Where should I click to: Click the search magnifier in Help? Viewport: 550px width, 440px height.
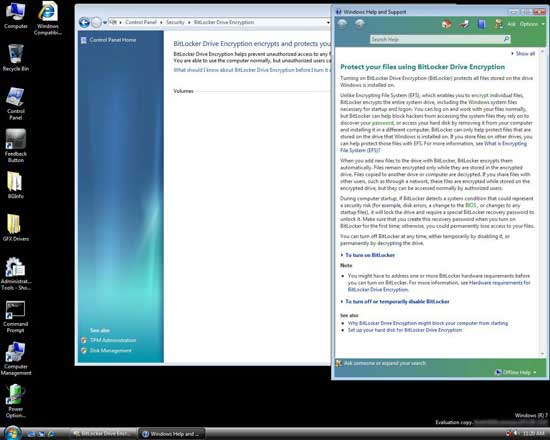coord(506,39)
